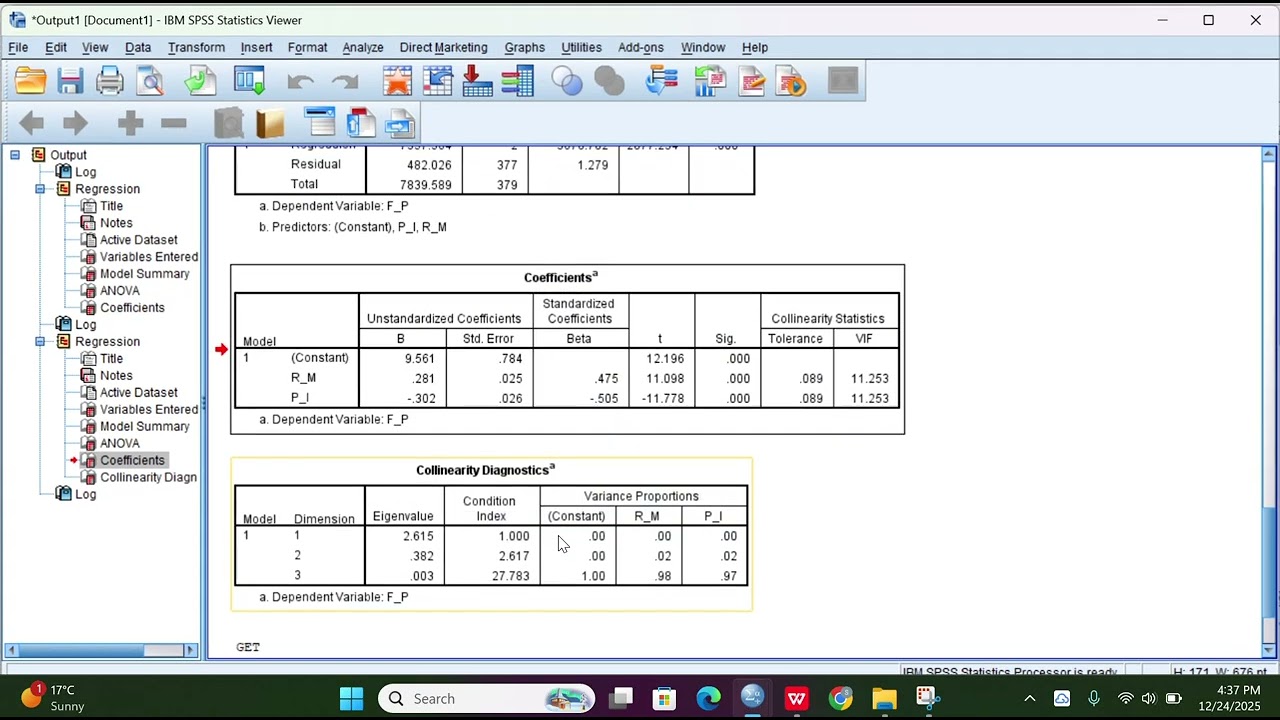Click the Run Script icon
This screenshot has width=1280, height=720.
pos(790,81)
